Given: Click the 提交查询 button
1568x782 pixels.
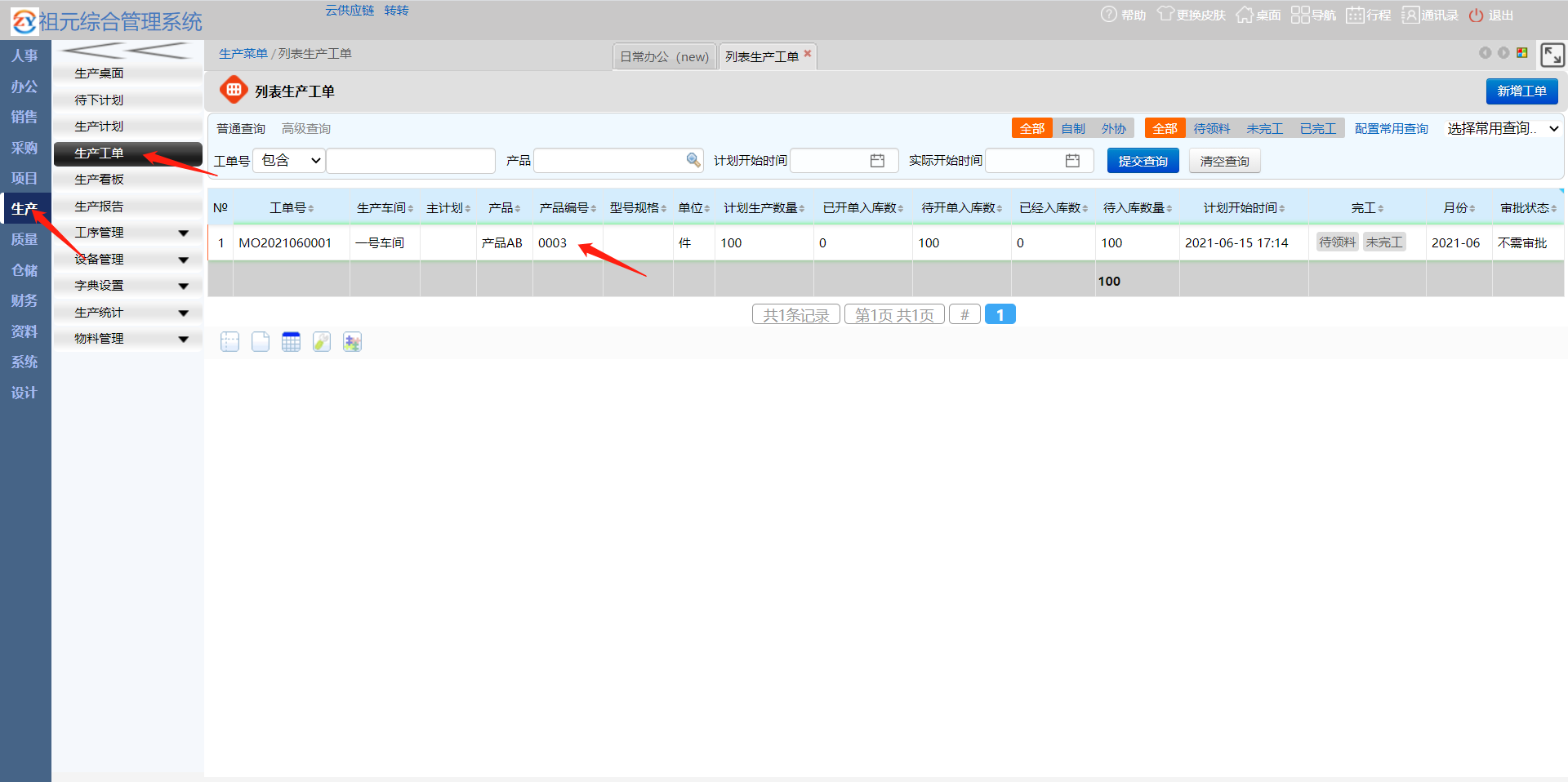Looking at the screenshot, I should click(1143, 161).
